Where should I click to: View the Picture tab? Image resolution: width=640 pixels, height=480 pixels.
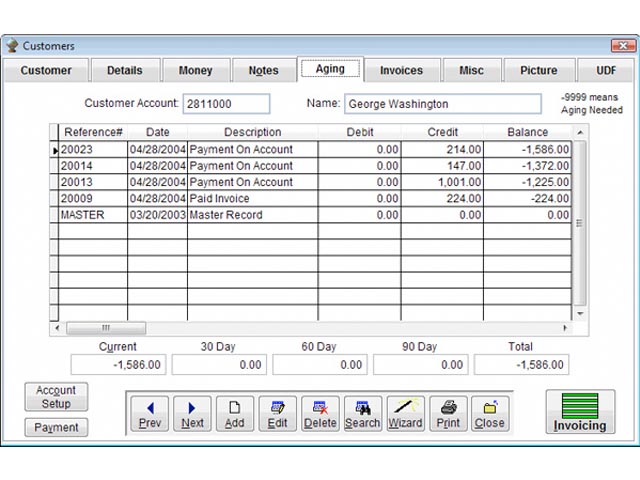[x=539, y=70]
